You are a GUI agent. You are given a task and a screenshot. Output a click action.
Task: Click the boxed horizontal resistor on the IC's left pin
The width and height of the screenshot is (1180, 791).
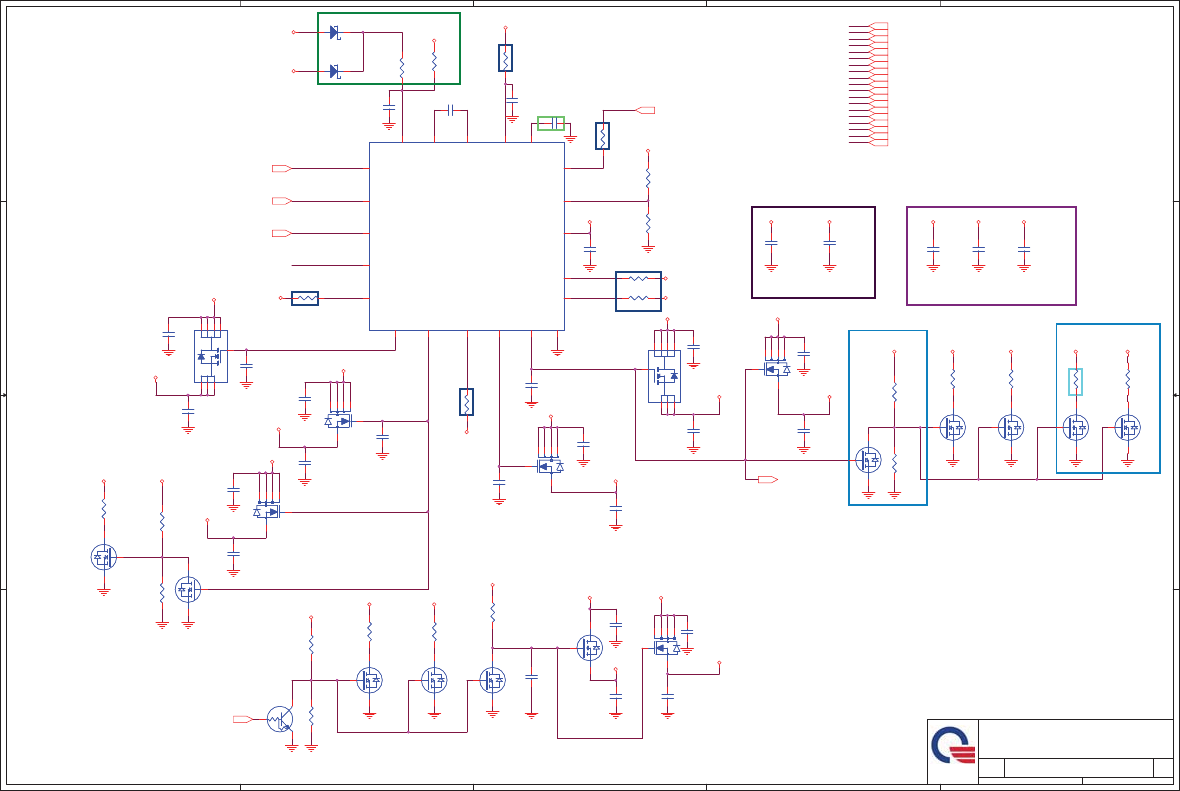pyautogui.click(x=305, y=298)
